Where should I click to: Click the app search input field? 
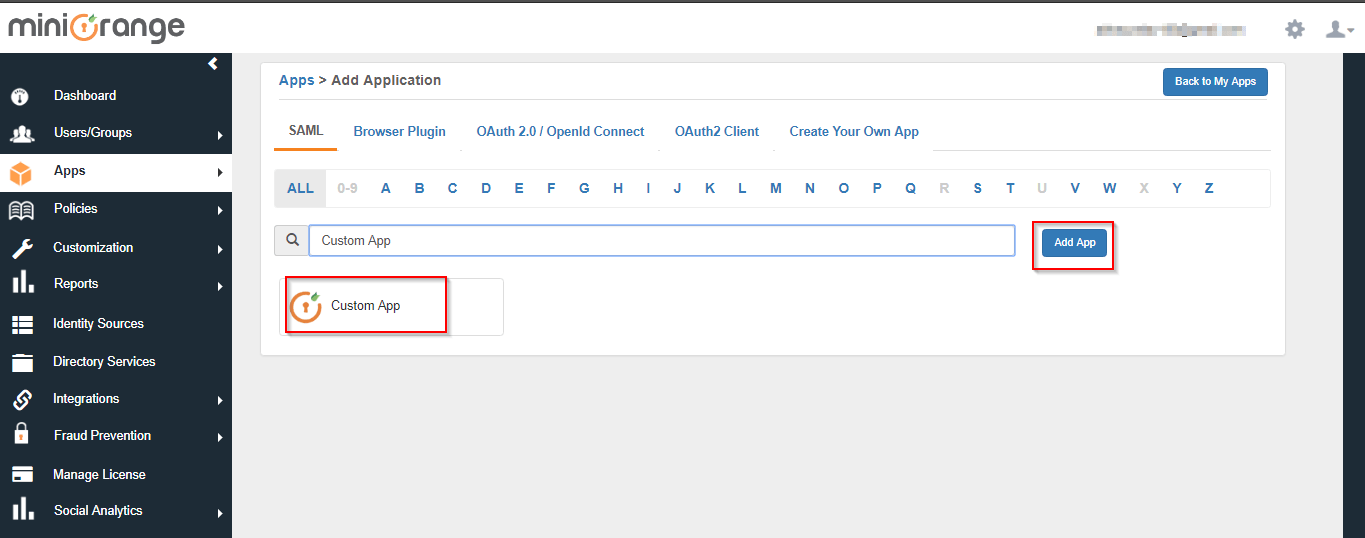coord(662,240)
